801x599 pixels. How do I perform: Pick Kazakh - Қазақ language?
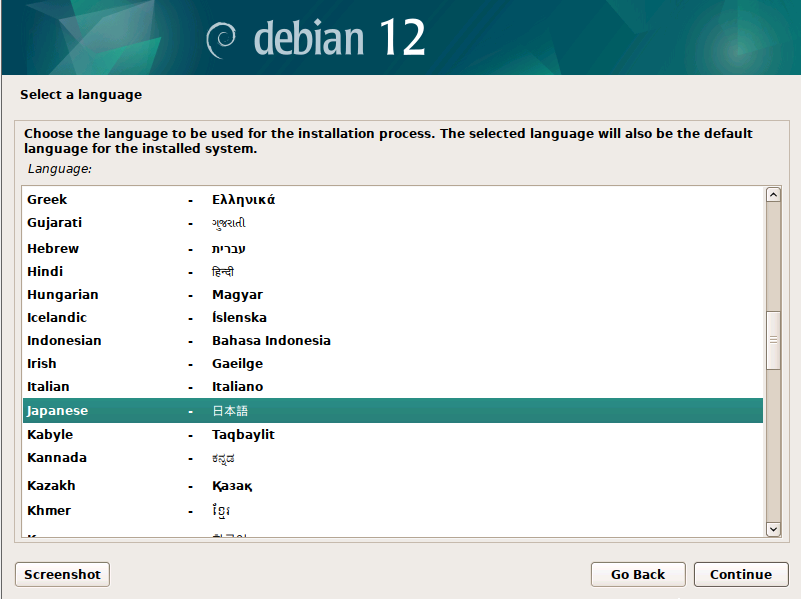[x=393, y=485]
